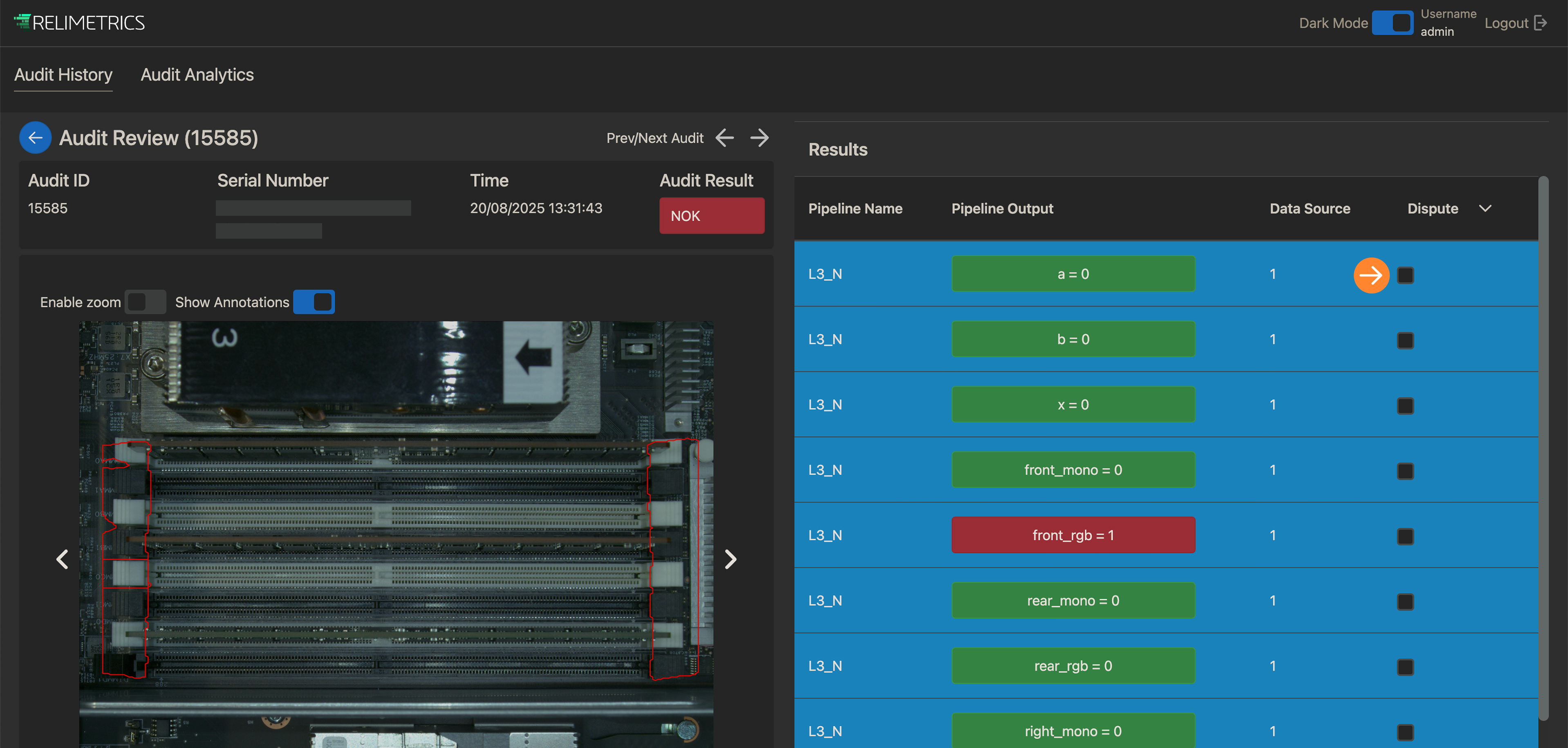The width and height of the screenshot is (1568, 748).
Task: Toggle the Dark Mode switch
Action: coord(1392,23)
